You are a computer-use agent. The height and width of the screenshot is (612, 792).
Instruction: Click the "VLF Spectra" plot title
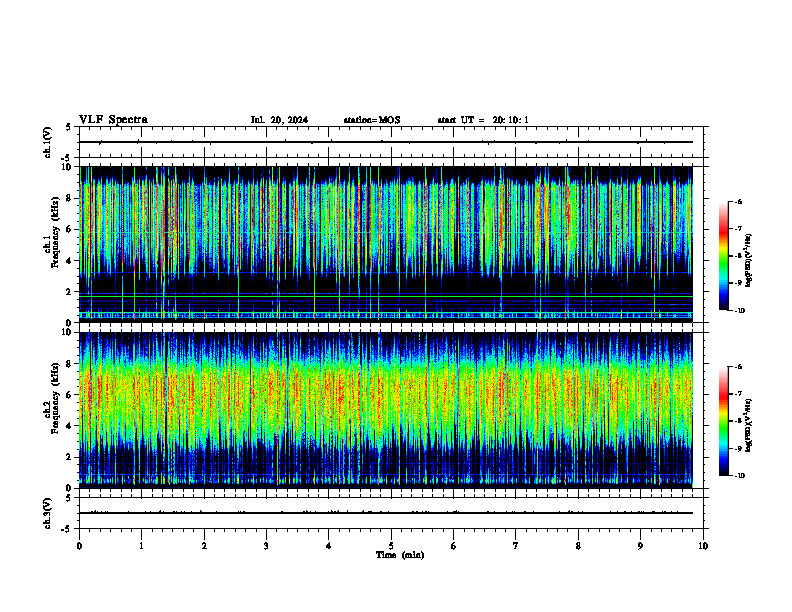coord(113,120)
